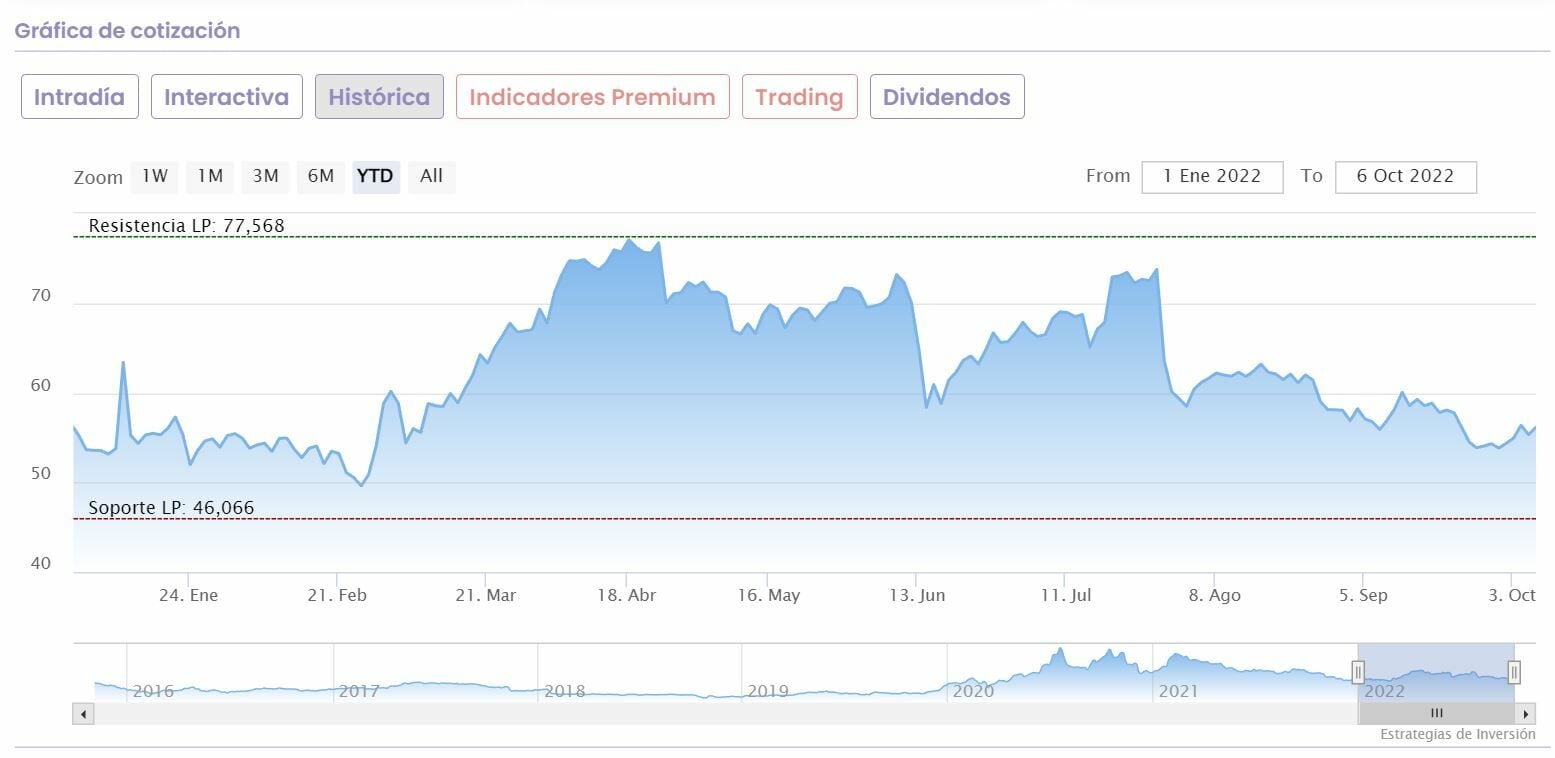Click the left scrollbar arrow button
This screenshot has width=1555, height=758.
tap(84, 714)
